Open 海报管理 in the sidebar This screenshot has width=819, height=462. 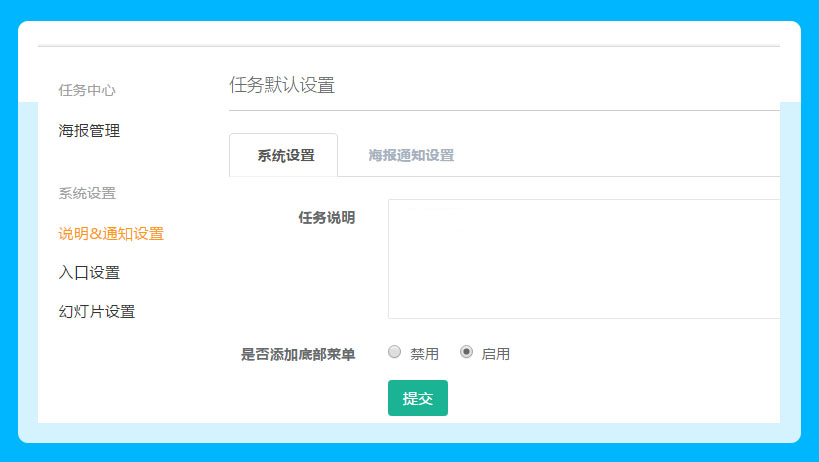89,131
